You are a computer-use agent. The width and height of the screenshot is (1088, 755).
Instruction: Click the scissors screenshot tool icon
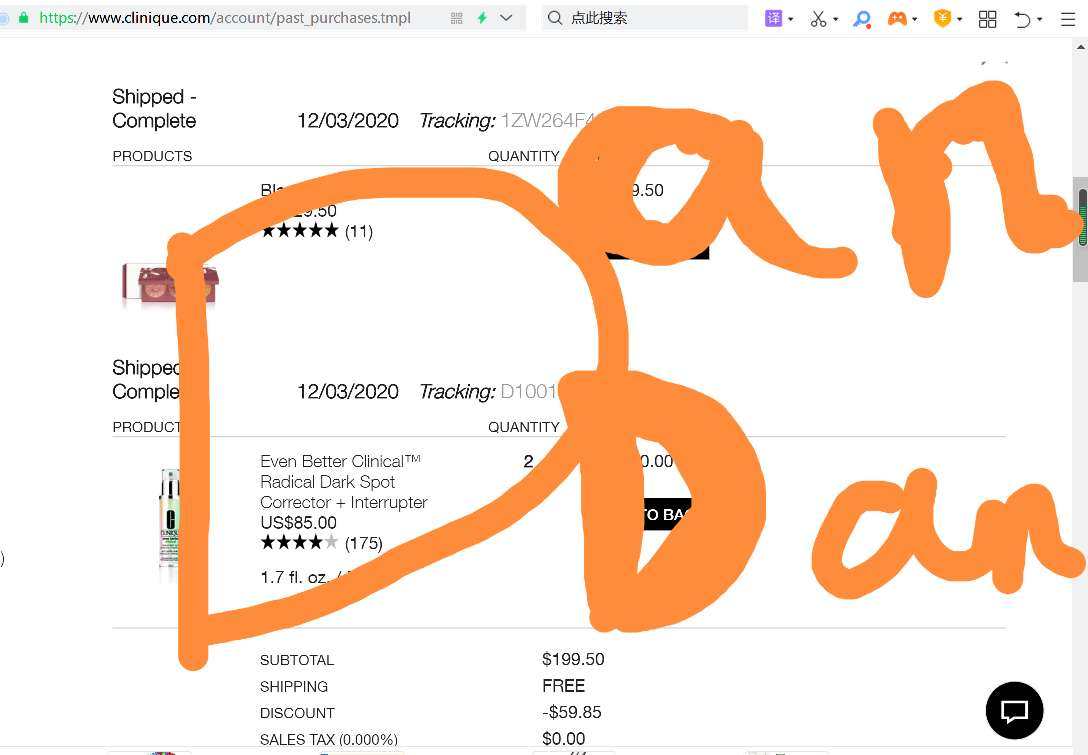coord(818,19)
